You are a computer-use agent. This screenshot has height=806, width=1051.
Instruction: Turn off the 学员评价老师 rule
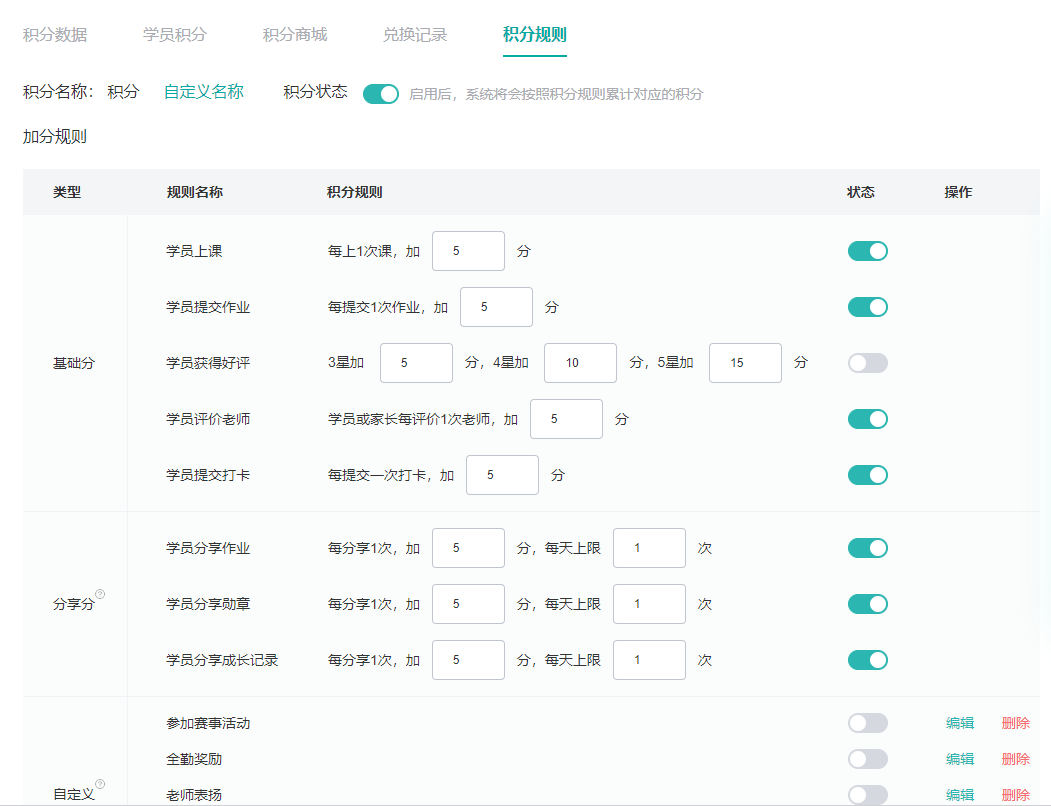tap(867, 419)
